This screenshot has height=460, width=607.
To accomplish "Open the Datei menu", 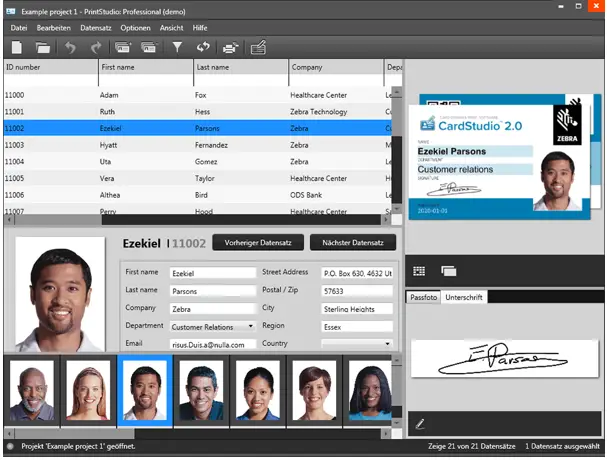I will click(19, 28).
